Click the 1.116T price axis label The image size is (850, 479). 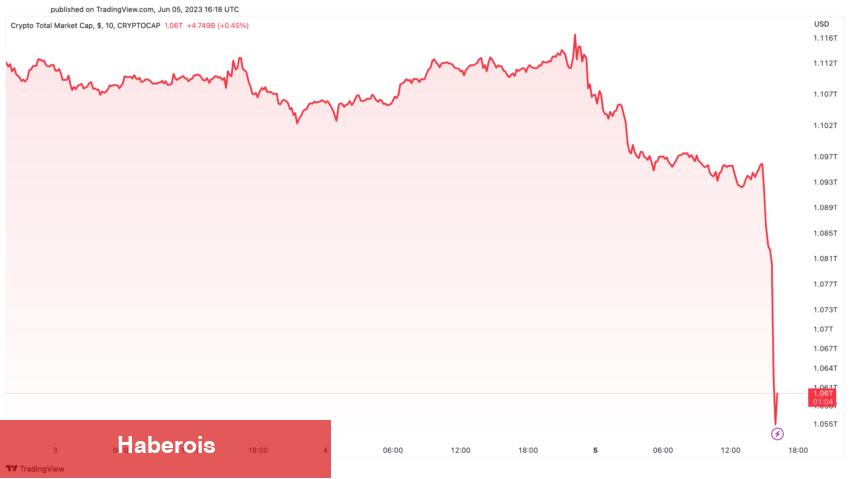825,38
